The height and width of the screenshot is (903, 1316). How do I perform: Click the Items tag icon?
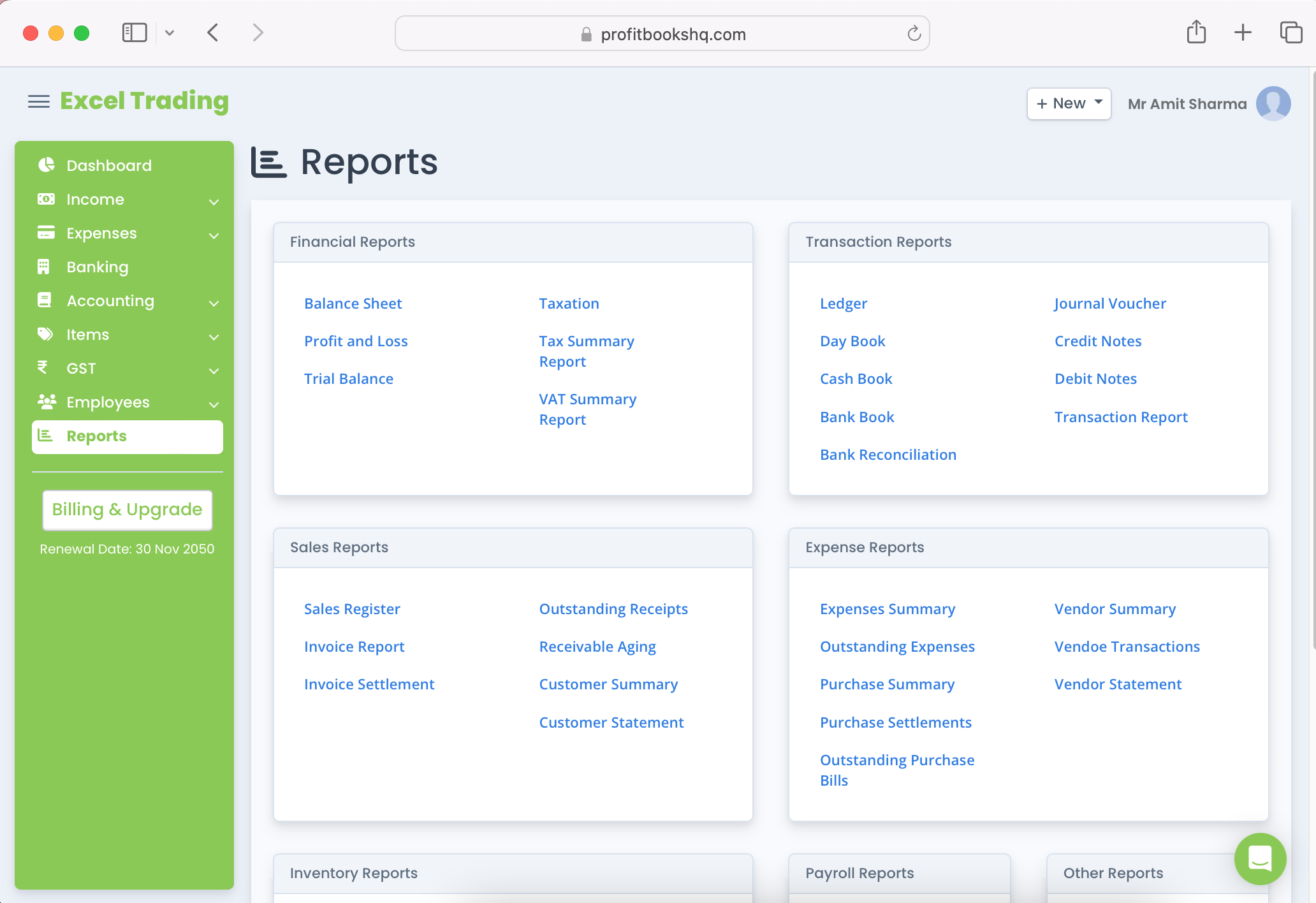tap(45, 334)
